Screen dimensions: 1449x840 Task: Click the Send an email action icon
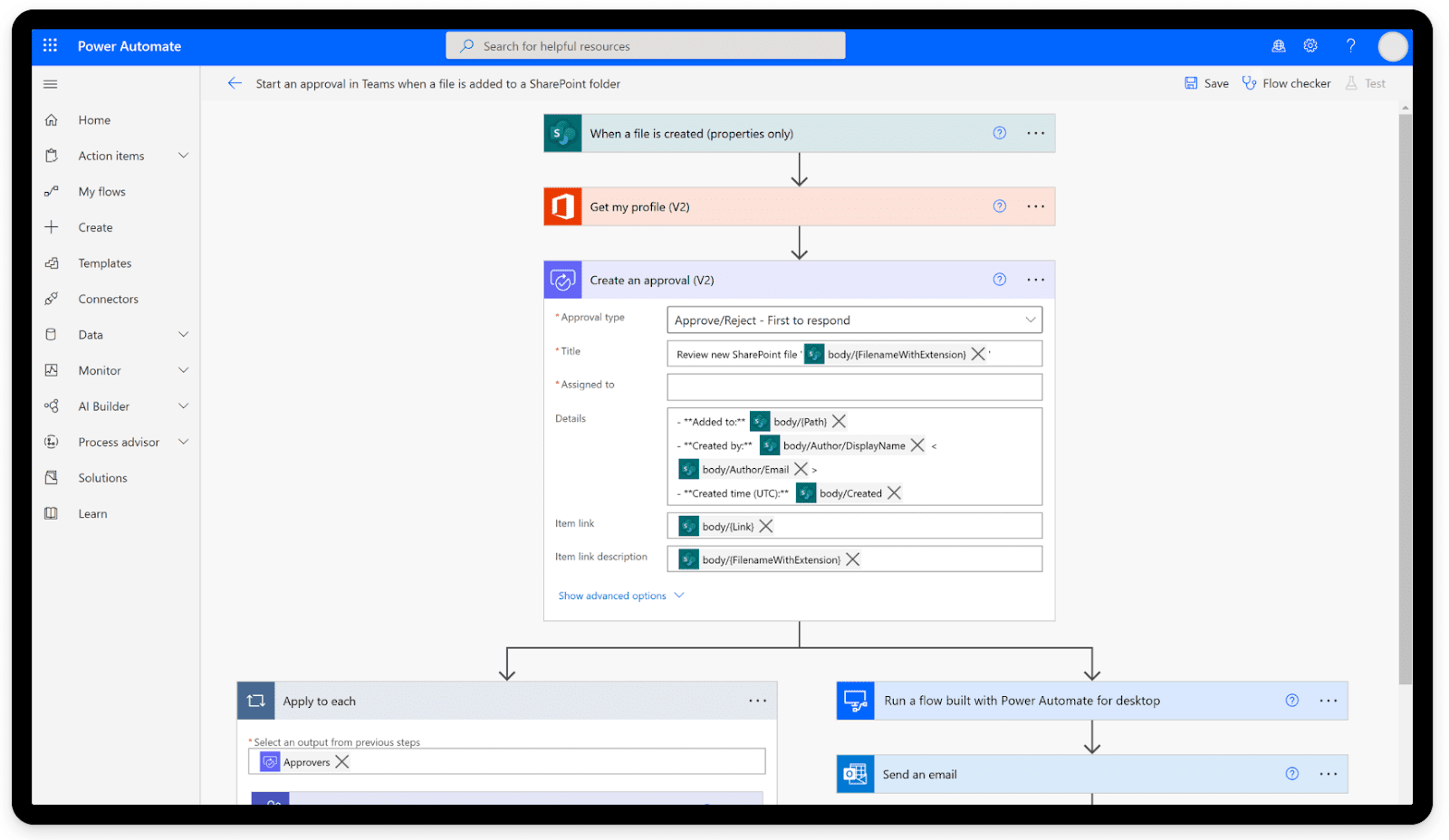pyautogui.click(x=855, y=774)
